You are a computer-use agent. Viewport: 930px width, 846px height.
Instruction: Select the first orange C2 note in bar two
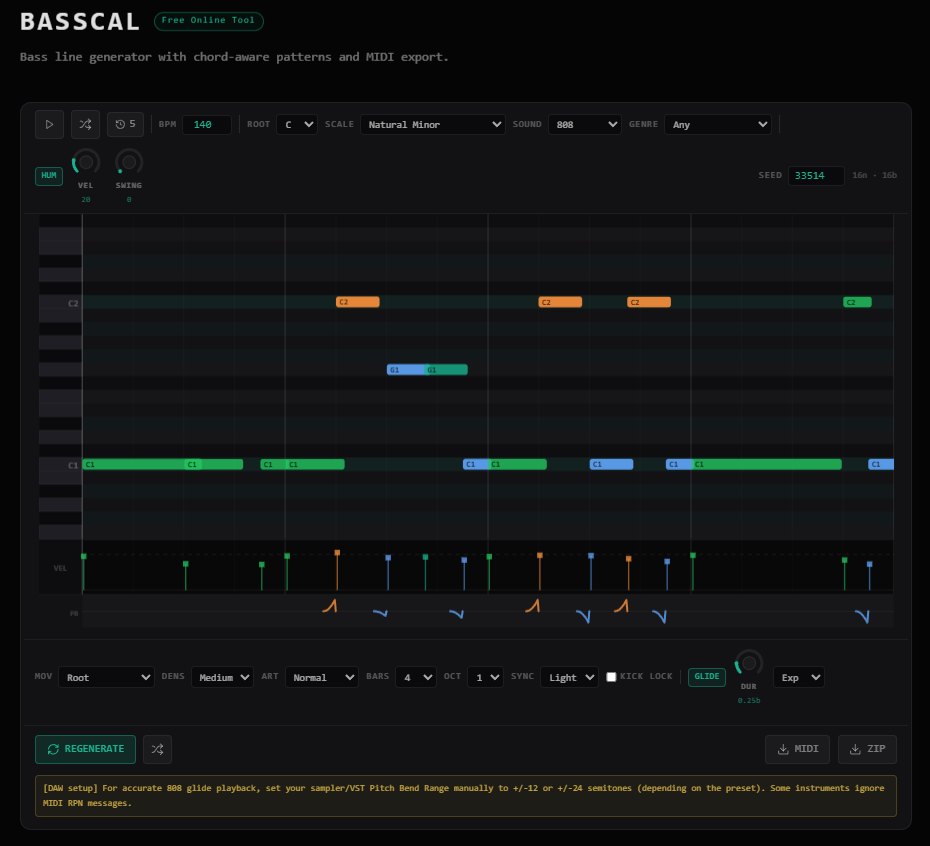[358, 302]
